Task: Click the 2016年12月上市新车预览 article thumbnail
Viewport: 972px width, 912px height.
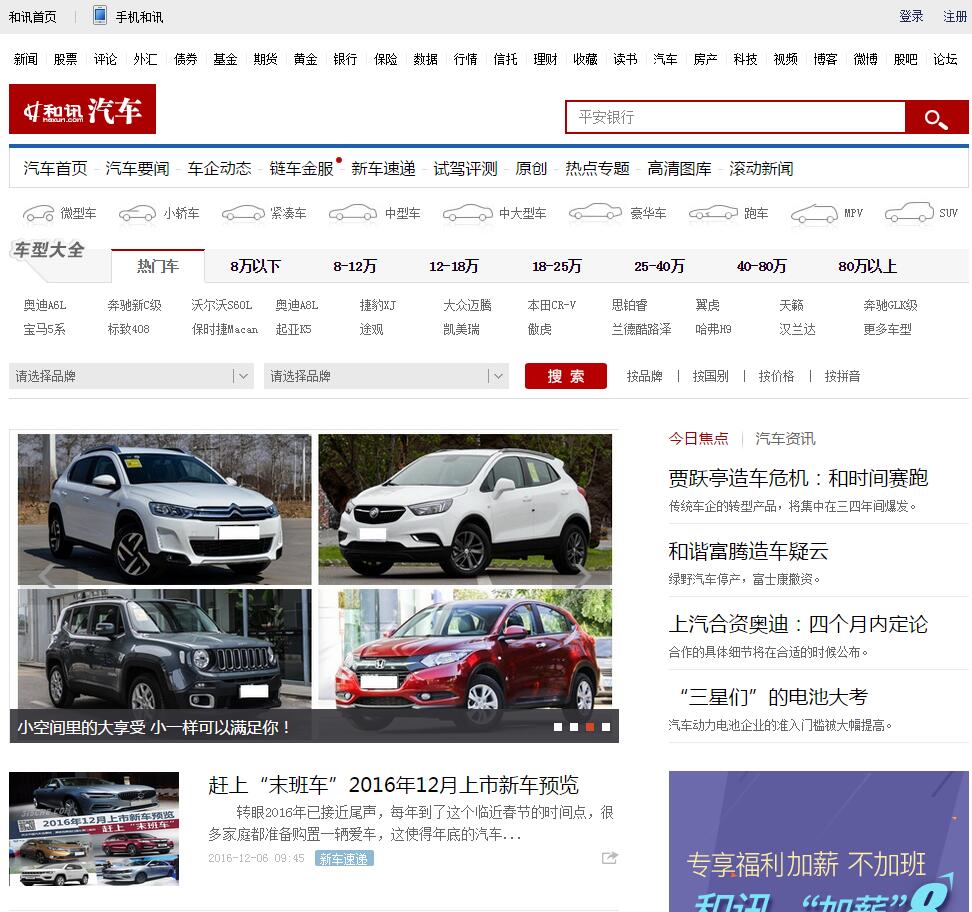Action: point(94,828)
